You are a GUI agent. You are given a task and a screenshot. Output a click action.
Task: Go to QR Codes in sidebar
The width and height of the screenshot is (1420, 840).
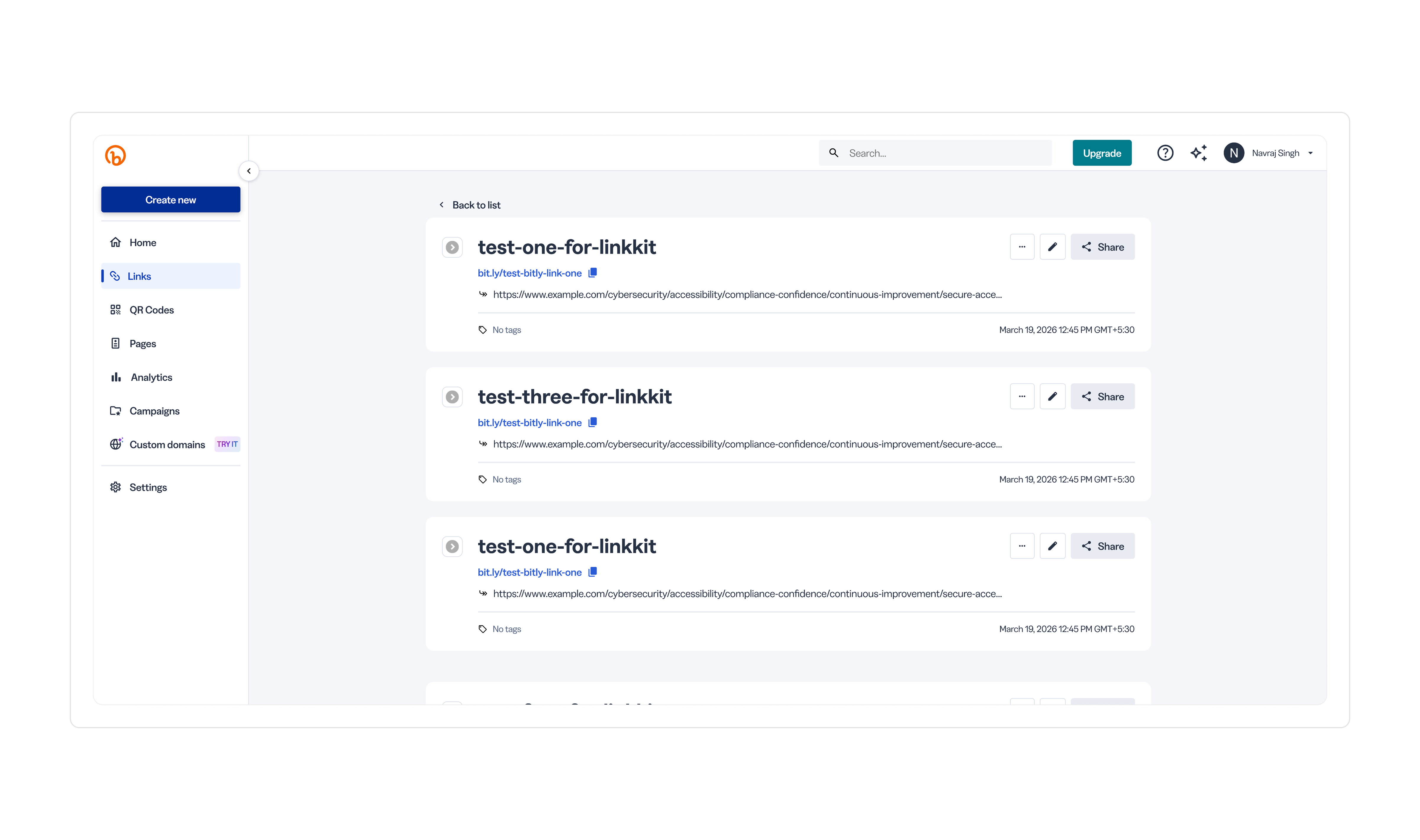pyautogui.click(x=152, y=310)
